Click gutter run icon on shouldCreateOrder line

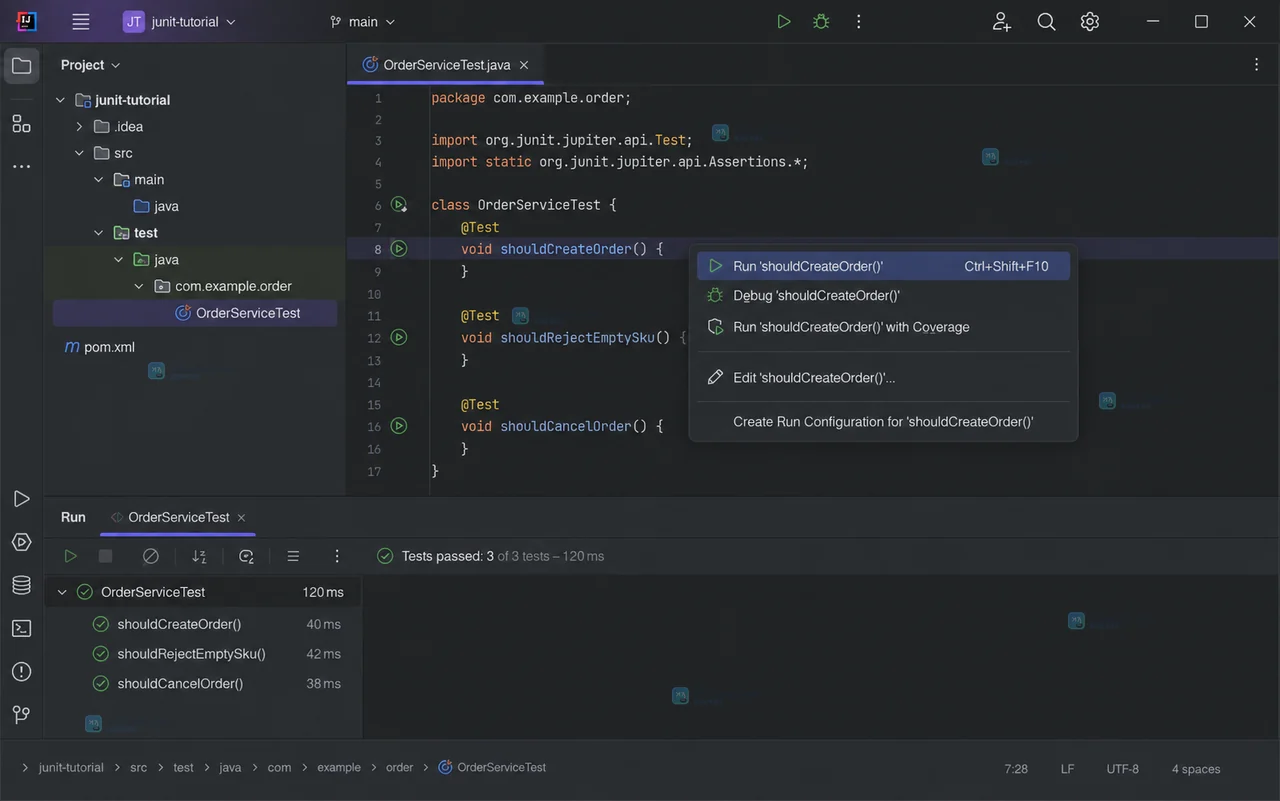[x=399, y=249]
